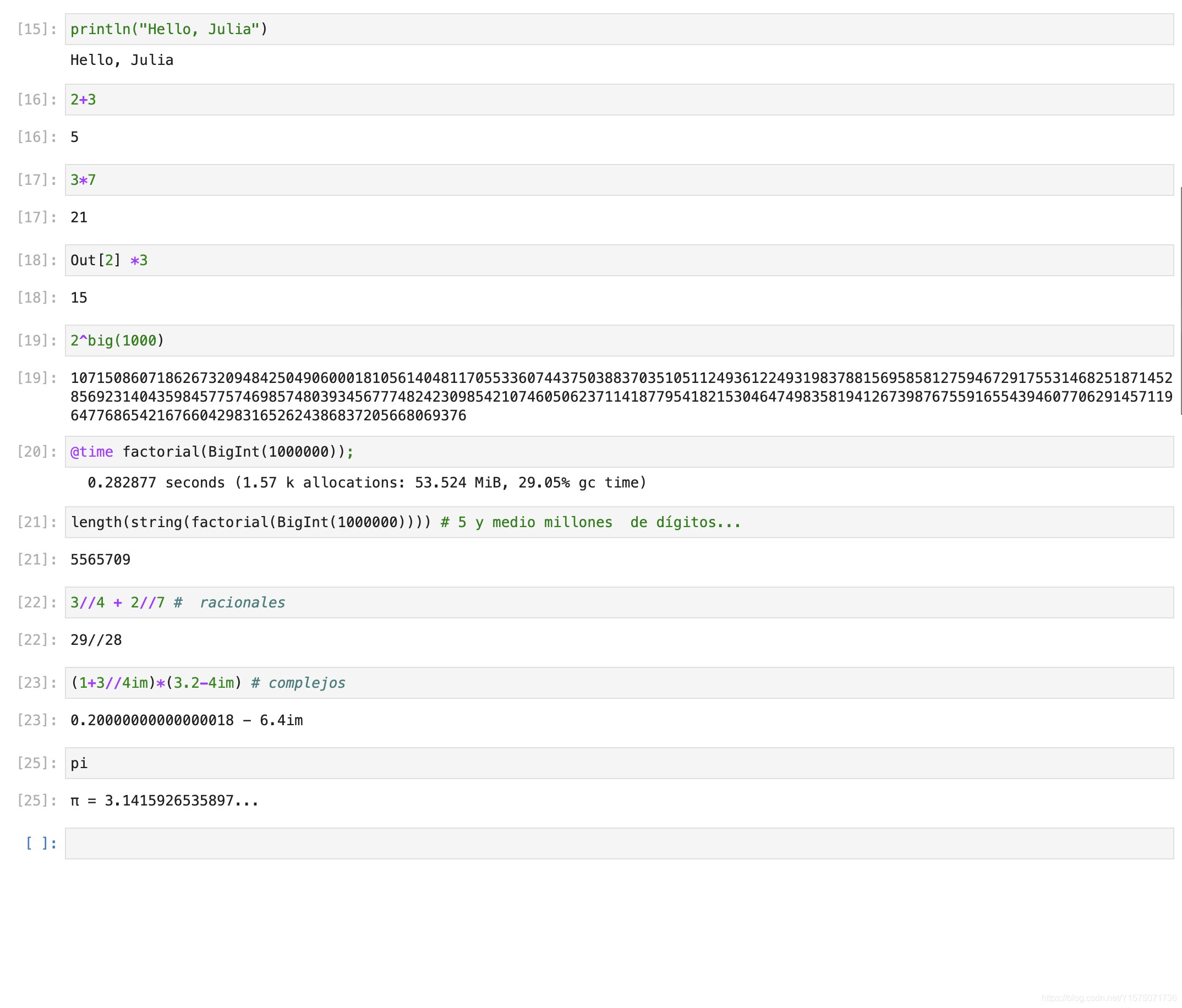This screenshot has height=1008, width=1182.
Task: Click the long 2^1000 output number
Action: [x=621, y=397]
